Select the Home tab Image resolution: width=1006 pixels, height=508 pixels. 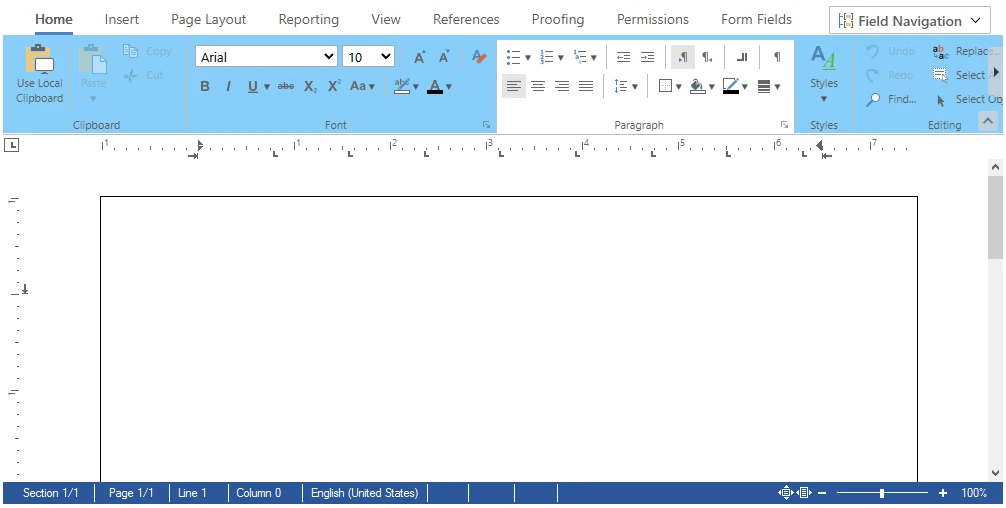[x=54, y=19]
